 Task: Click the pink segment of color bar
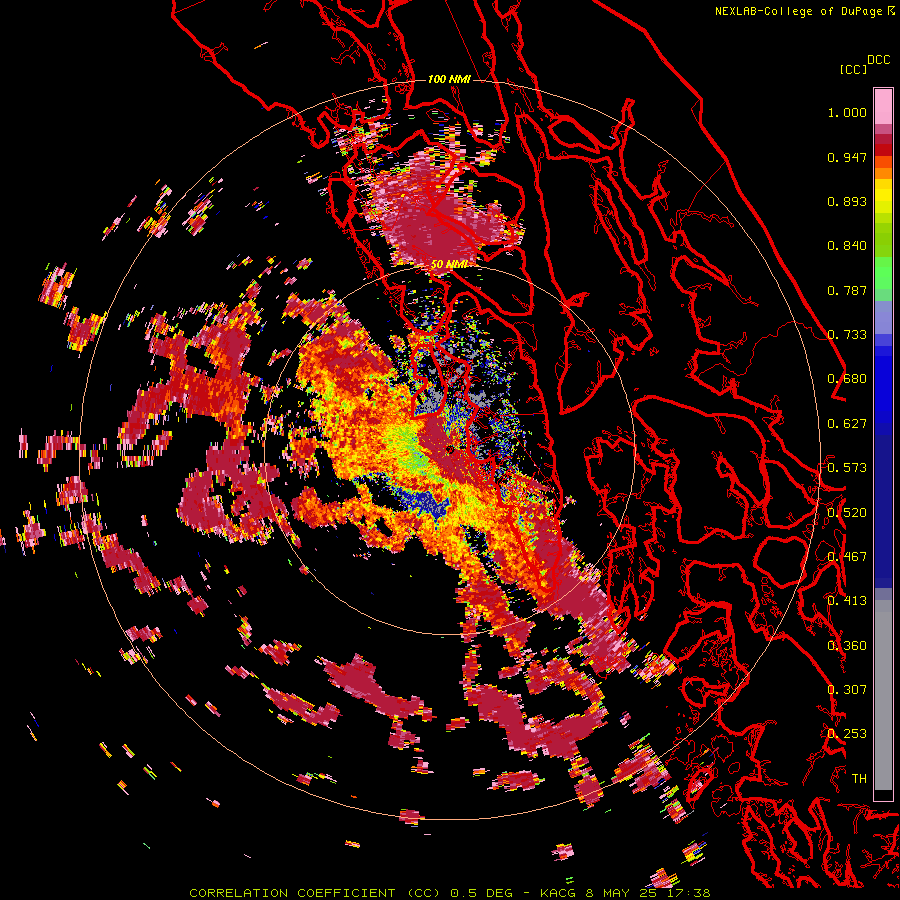[x=883, y=106]
